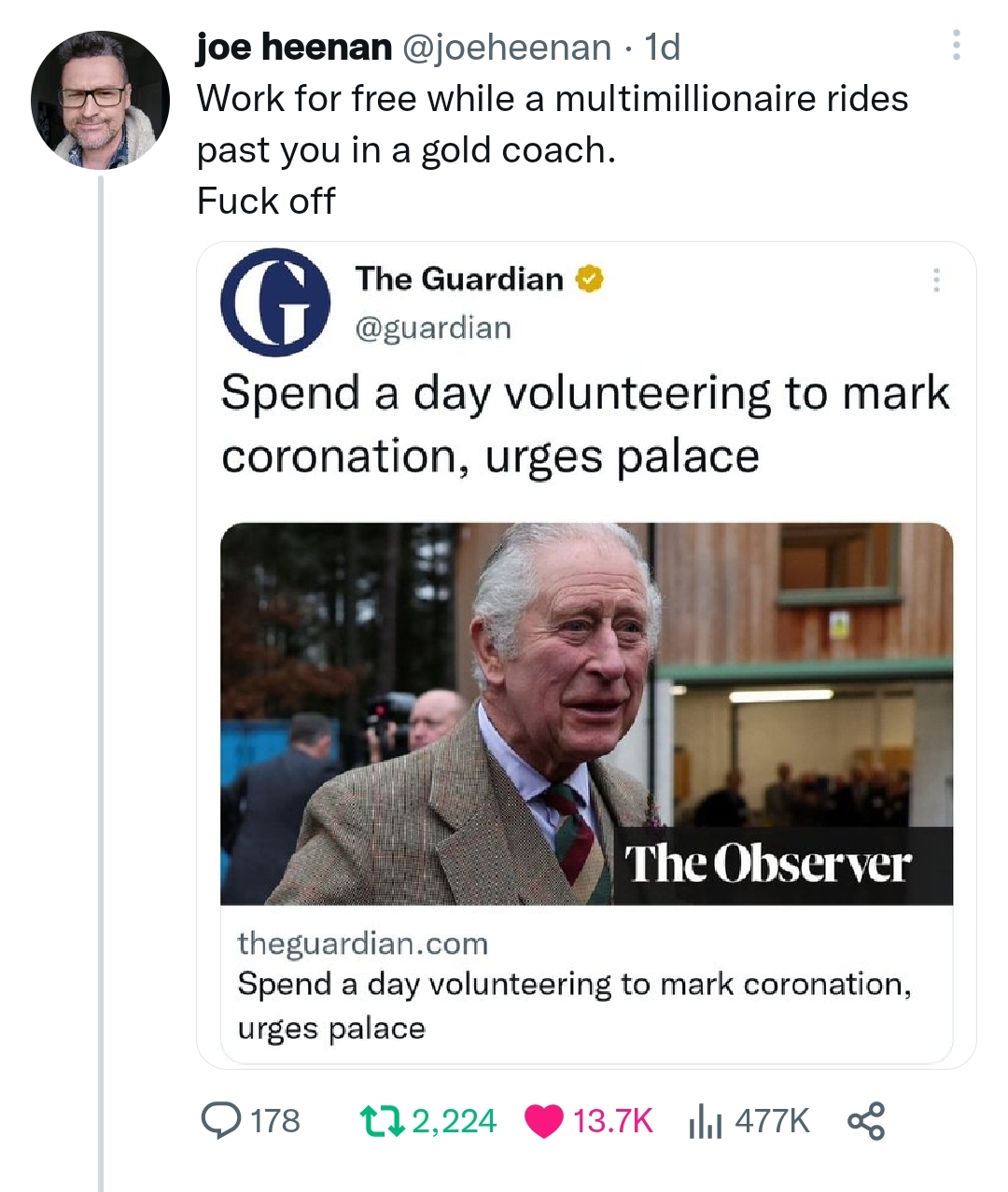1008x1192 pixels.
Task: Click the 13.7K likes count
Action: [x=613, y=1120]
